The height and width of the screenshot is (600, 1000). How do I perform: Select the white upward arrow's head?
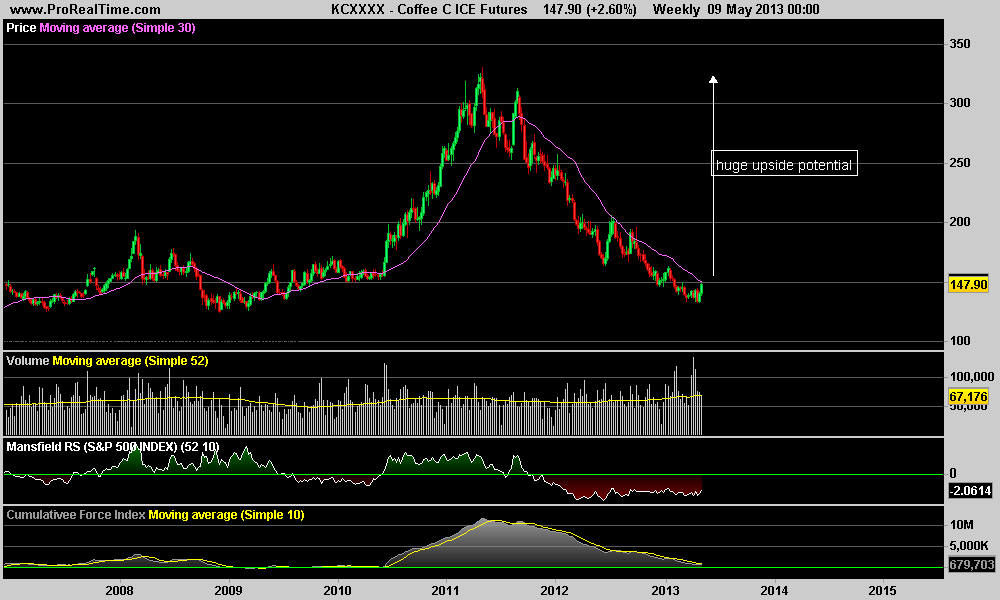point(713,80)
